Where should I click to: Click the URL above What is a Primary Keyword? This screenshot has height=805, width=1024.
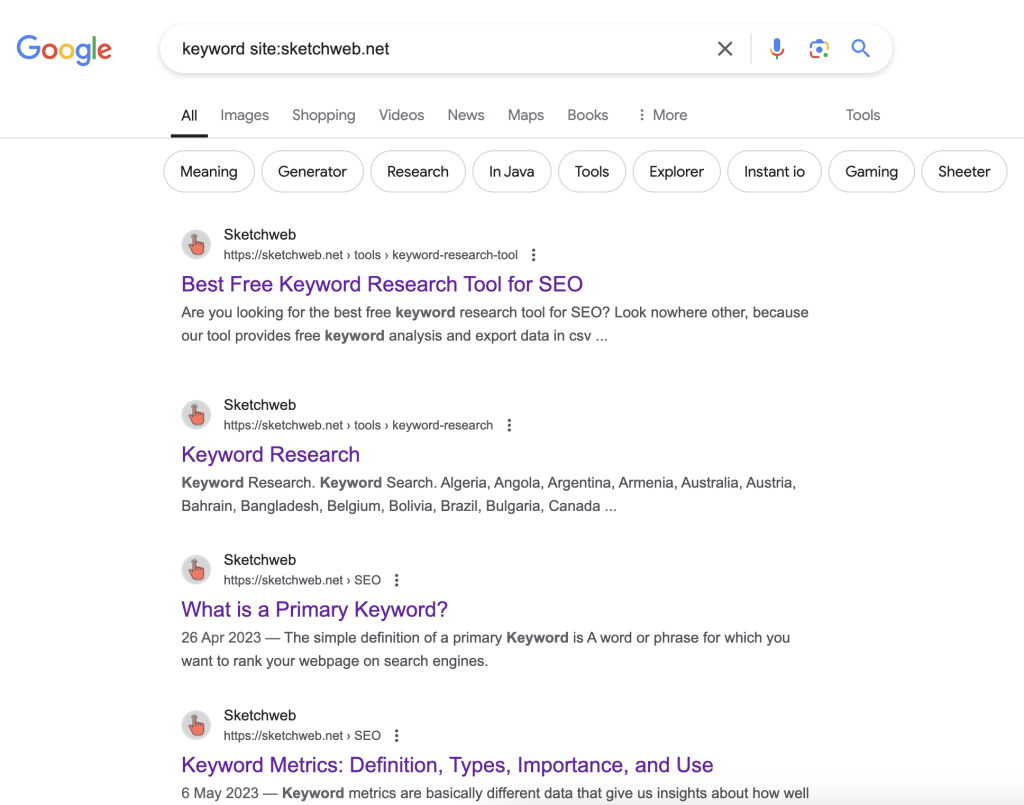tap(302, 580)
